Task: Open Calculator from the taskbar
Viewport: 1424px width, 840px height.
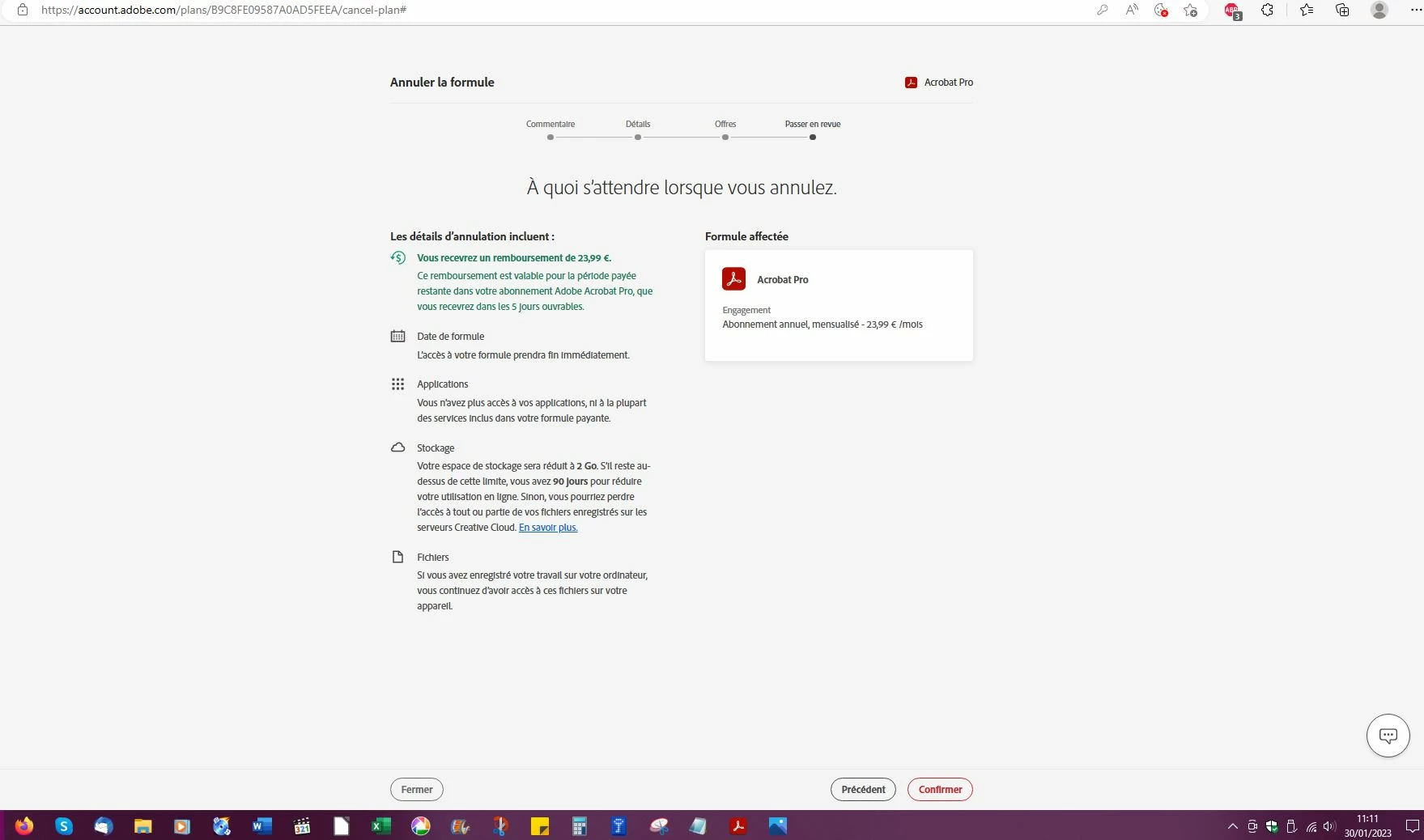Action: 580,826
